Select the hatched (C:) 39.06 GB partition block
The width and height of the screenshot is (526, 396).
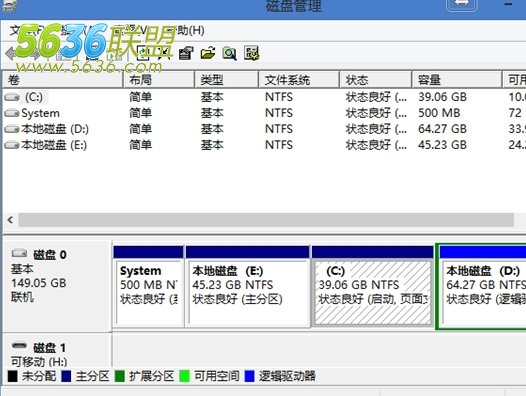372,286
